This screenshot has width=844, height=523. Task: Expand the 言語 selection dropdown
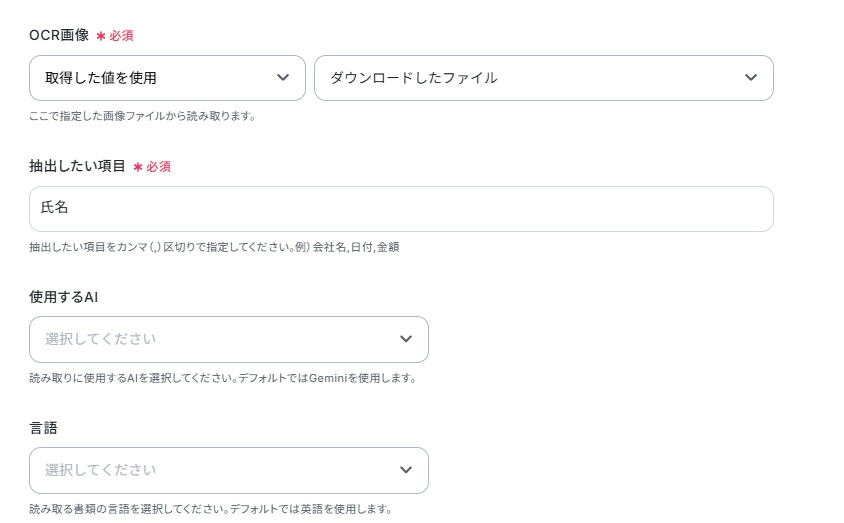[220, 470]
